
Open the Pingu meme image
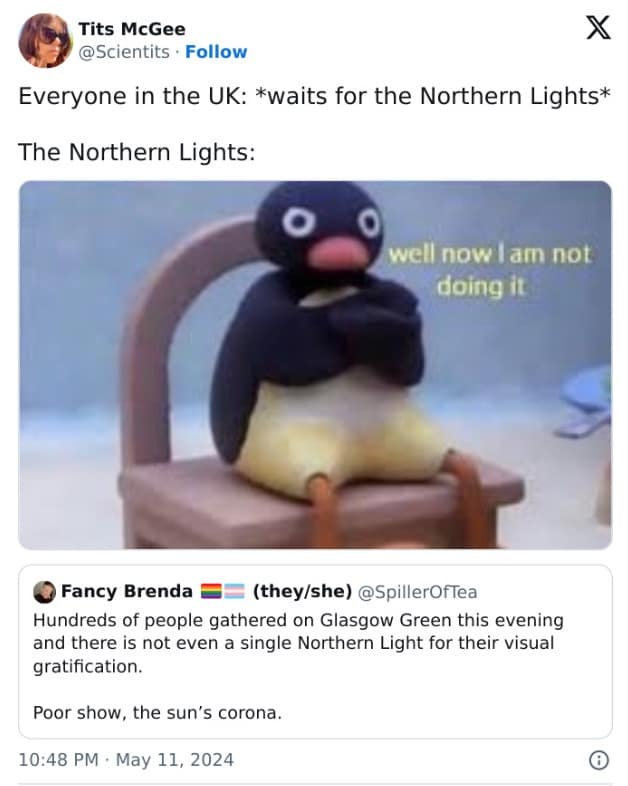pyautogui.click(x=315, y=365)
